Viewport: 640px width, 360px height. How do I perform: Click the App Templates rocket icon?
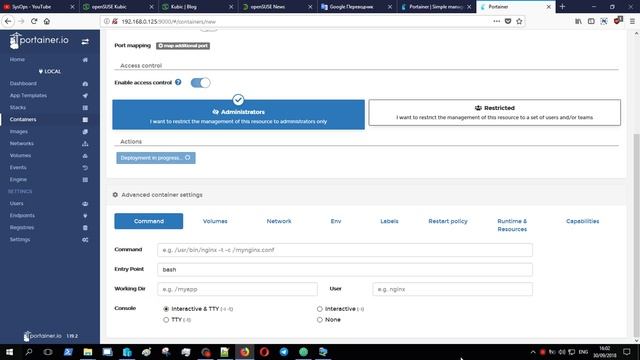click(85, 96)
